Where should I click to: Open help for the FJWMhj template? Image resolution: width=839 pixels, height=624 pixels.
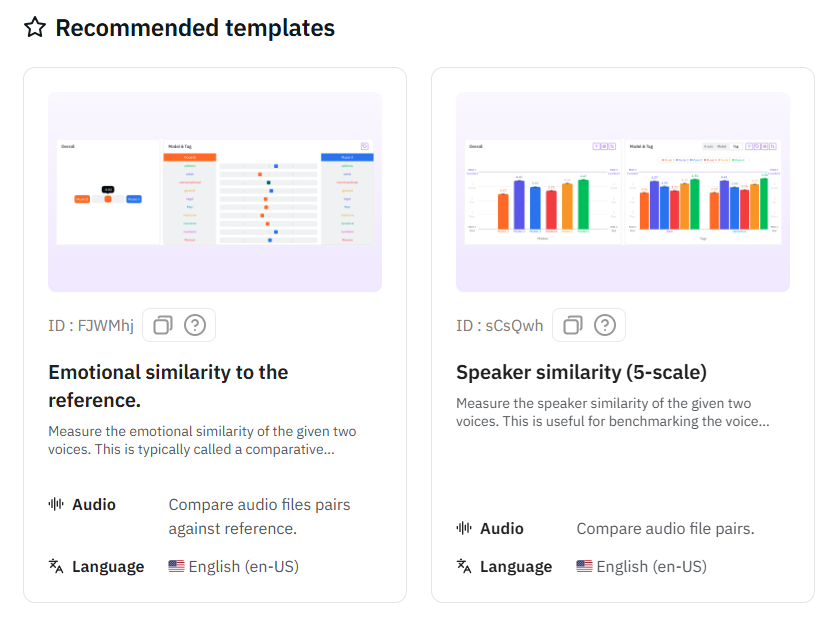tap(195, 325)
